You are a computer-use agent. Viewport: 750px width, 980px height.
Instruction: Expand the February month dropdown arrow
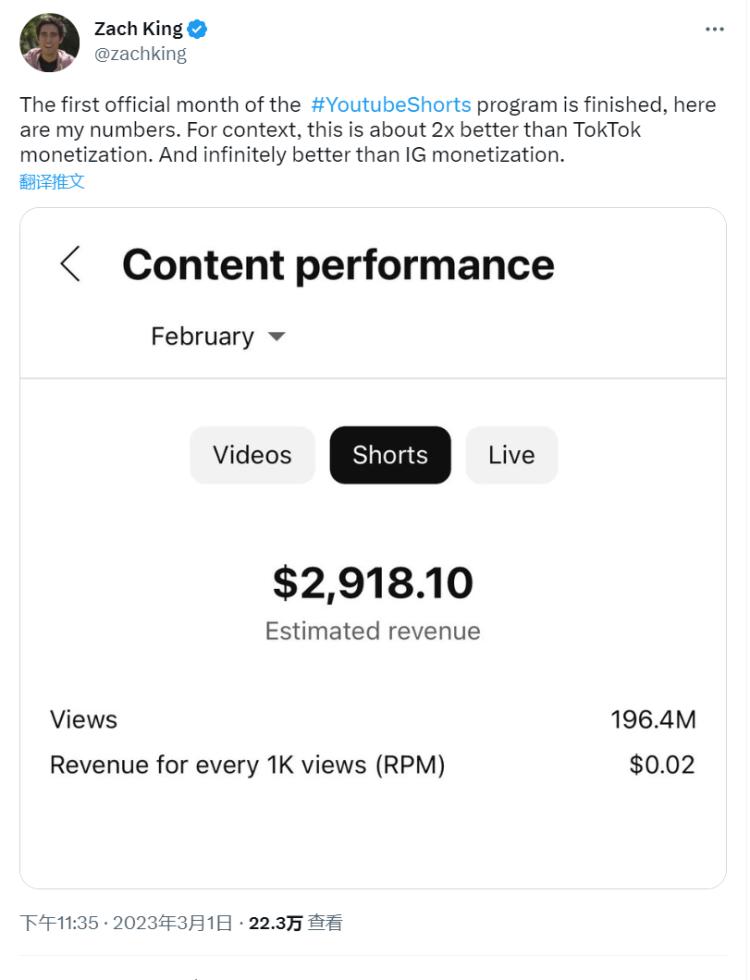click(276, 337)
